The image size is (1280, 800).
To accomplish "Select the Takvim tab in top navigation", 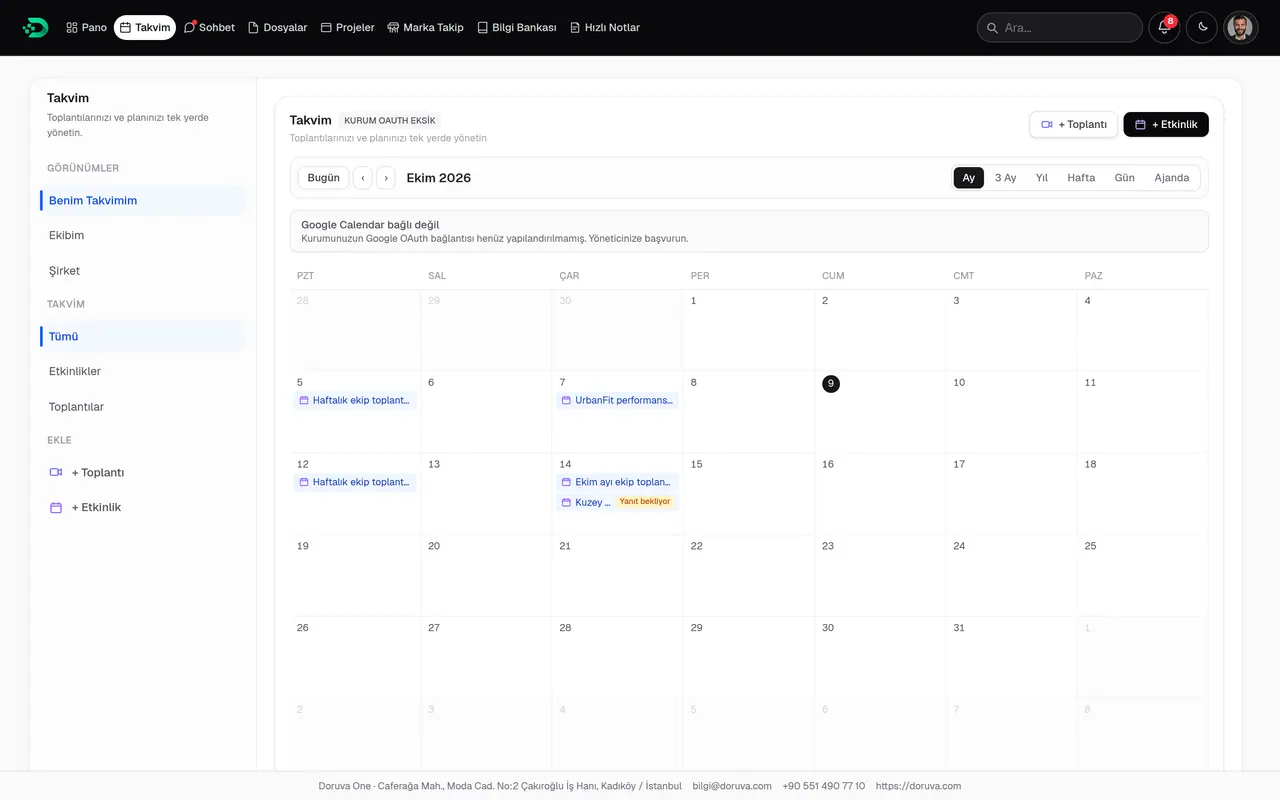I will pyautogui.click(x=145, y=28).
